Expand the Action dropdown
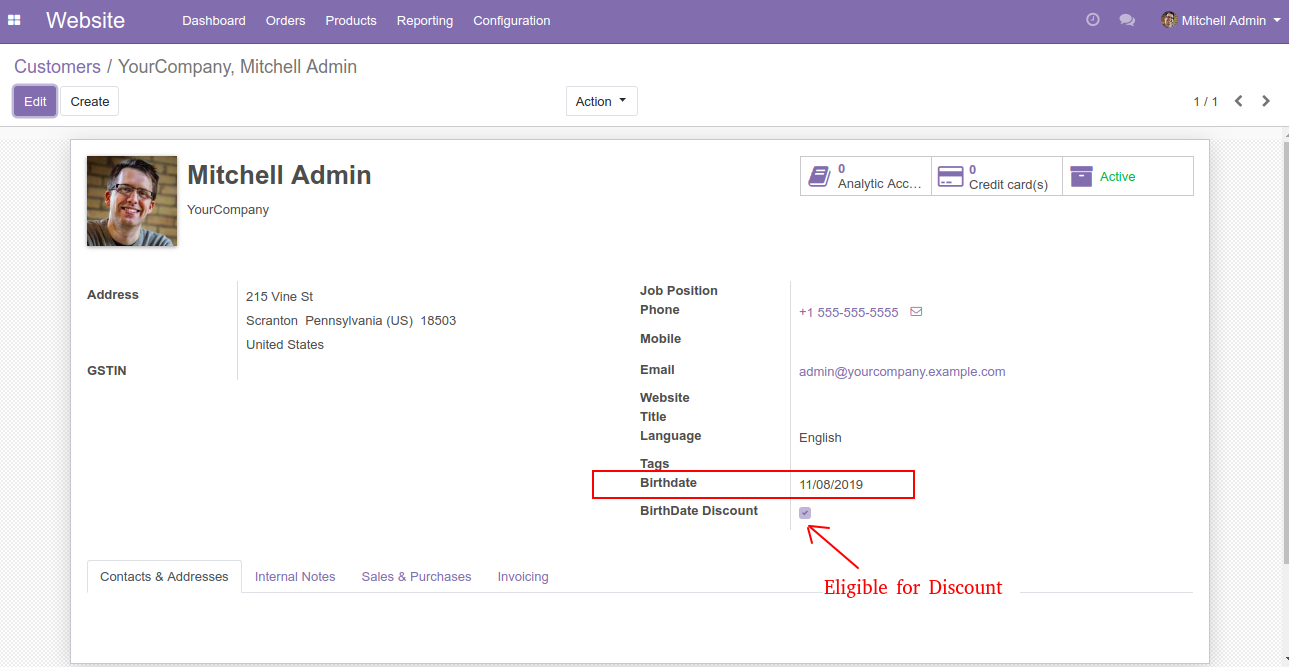 coord(602,101)
